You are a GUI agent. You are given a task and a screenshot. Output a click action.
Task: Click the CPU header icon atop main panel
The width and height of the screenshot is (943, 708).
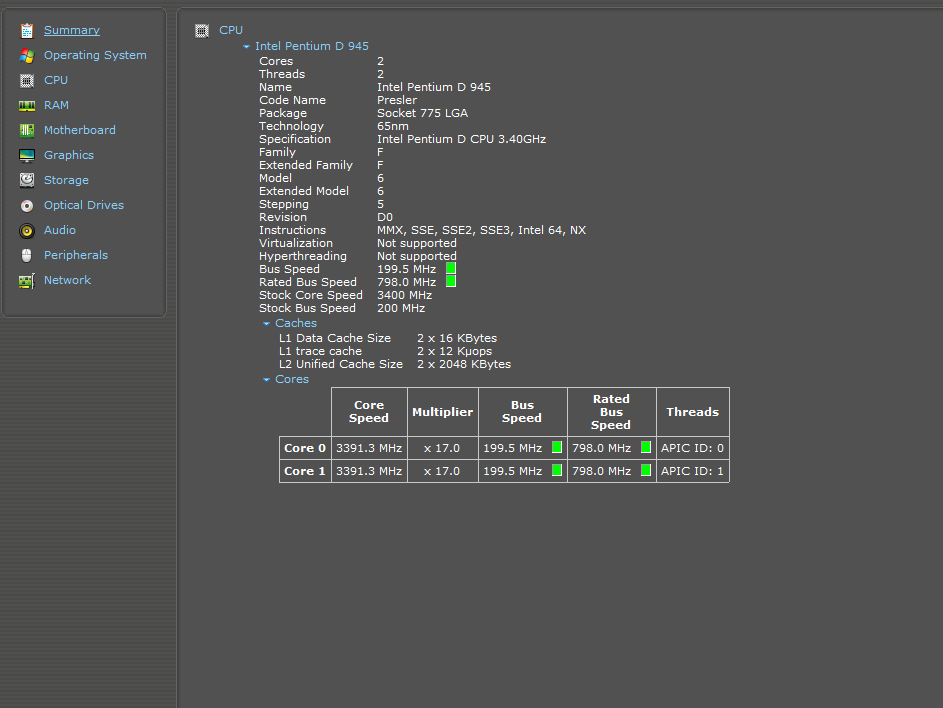202,31
